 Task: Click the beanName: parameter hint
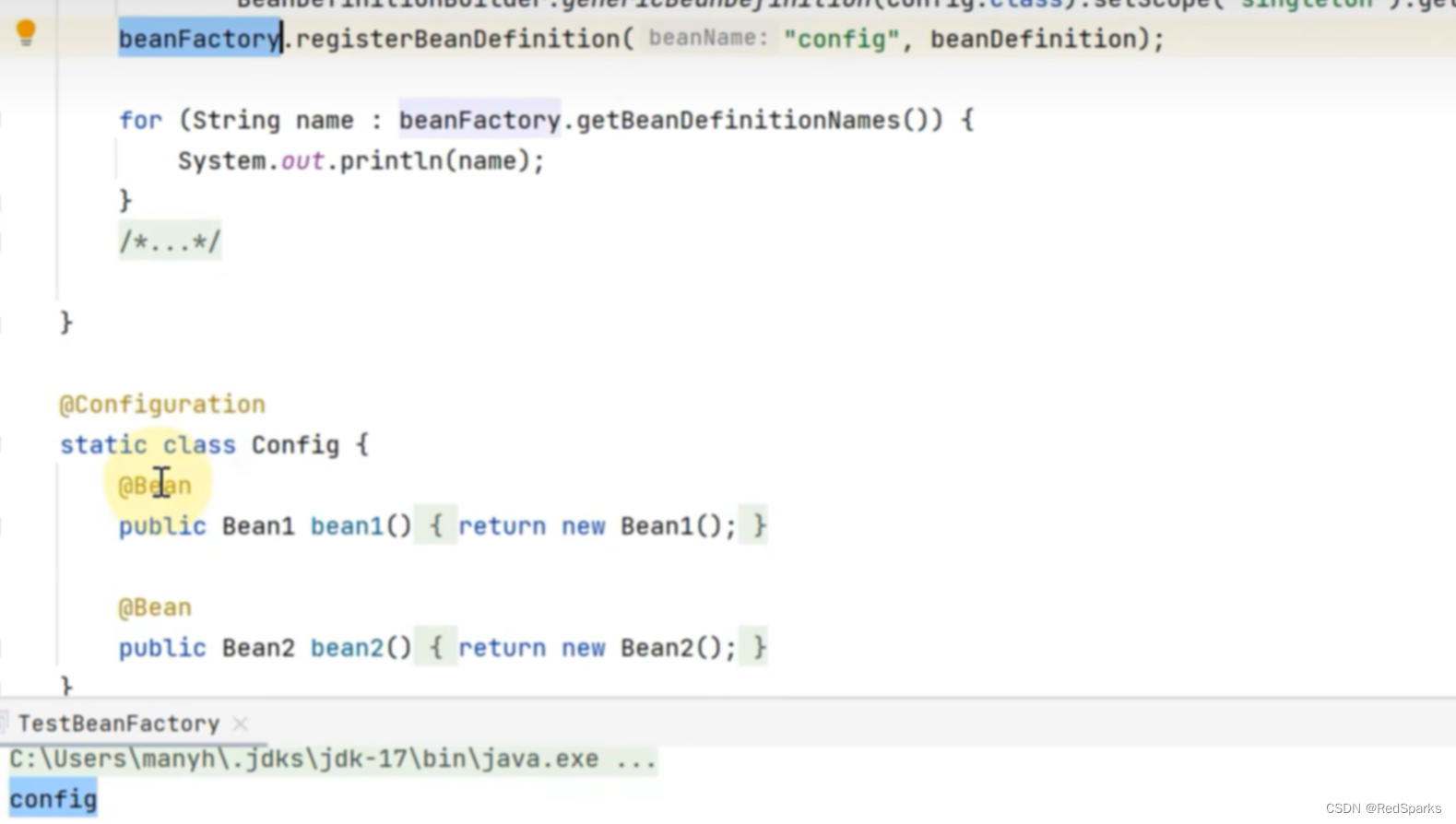(708, 39)
